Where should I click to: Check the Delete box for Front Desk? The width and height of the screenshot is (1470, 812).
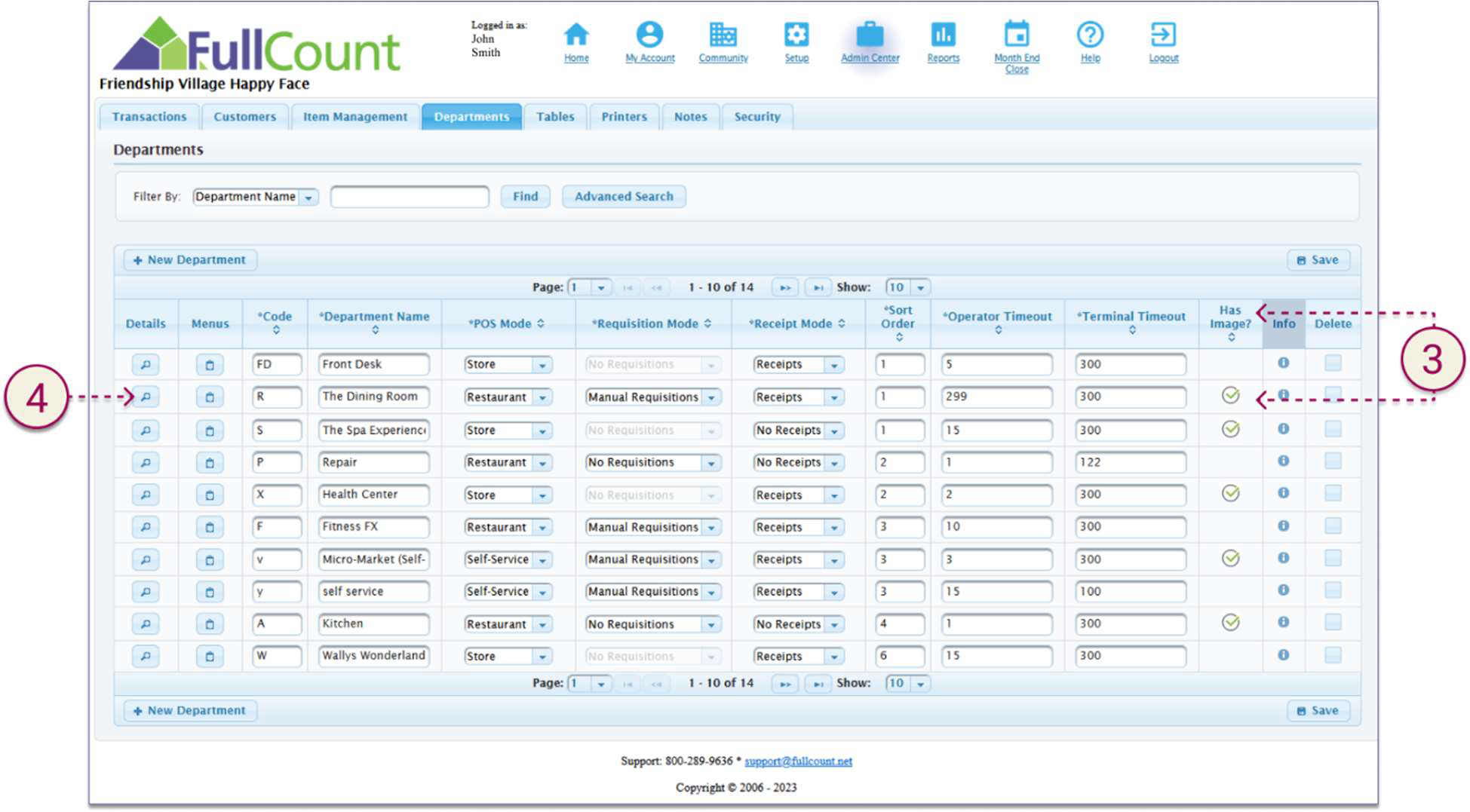coord(1333,363)
